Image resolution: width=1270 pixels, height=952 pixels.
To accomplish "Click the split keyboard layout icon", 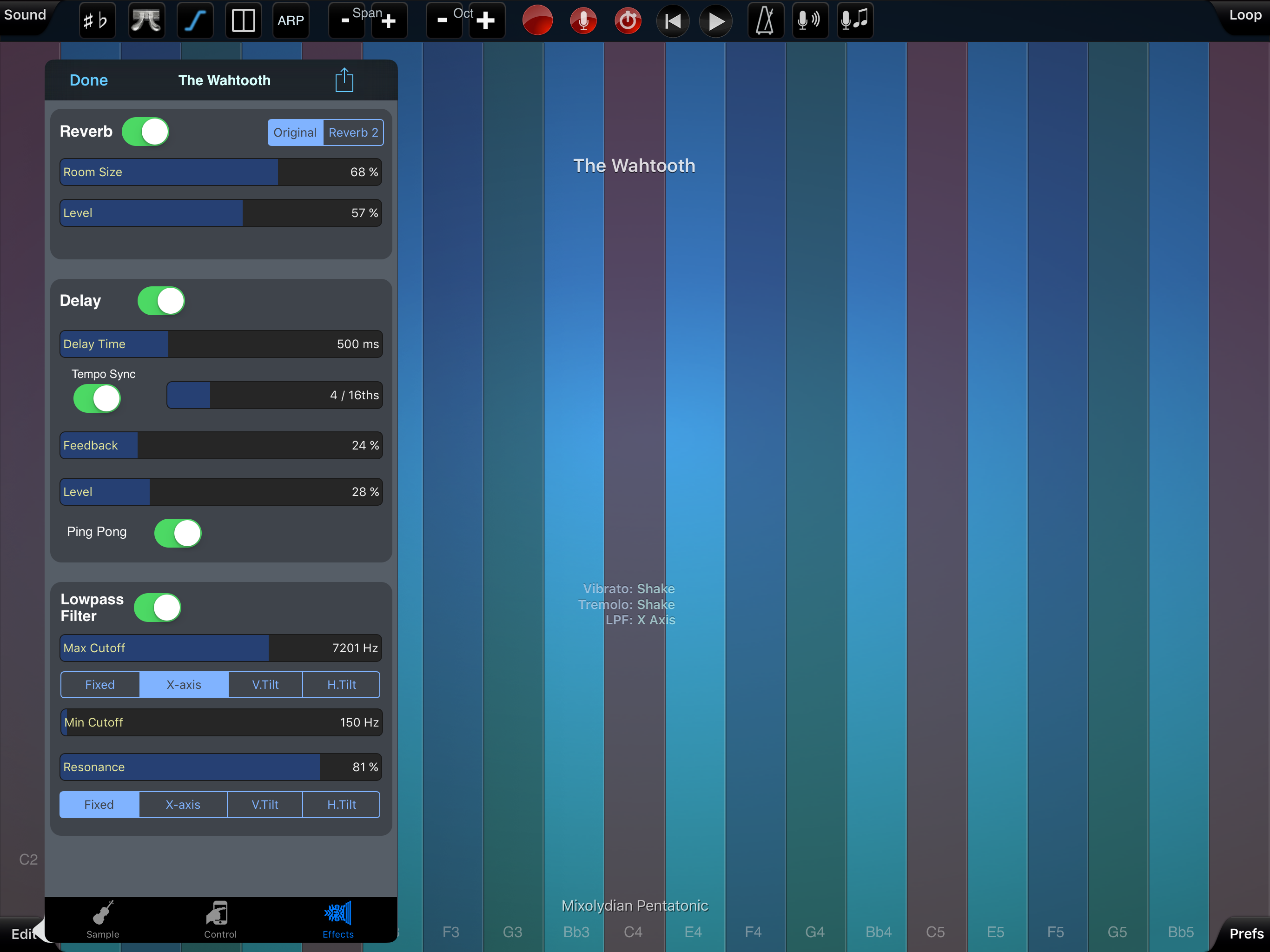I will tap(243, 20).
